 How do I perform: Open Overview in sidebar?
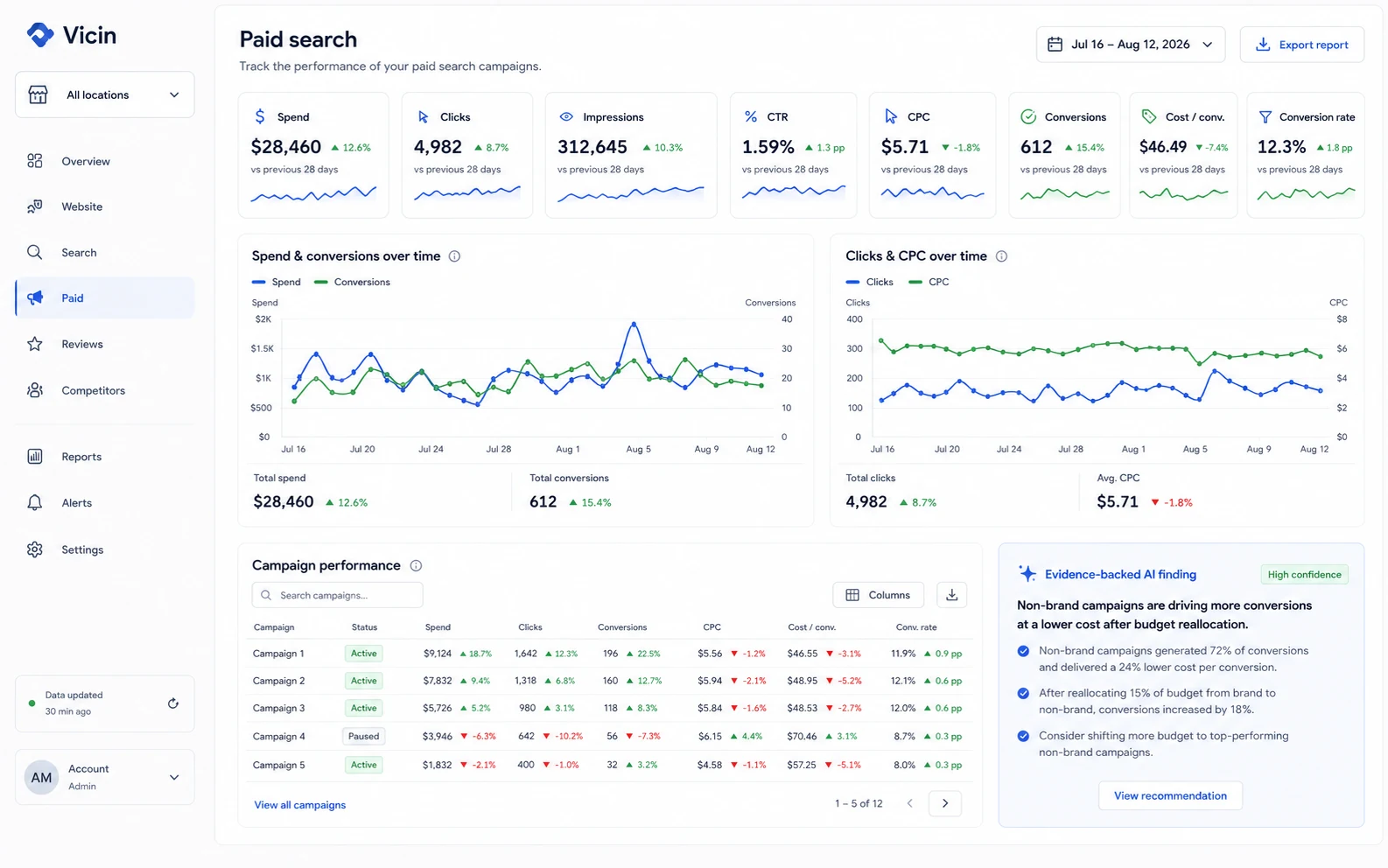tap(105, 161)
